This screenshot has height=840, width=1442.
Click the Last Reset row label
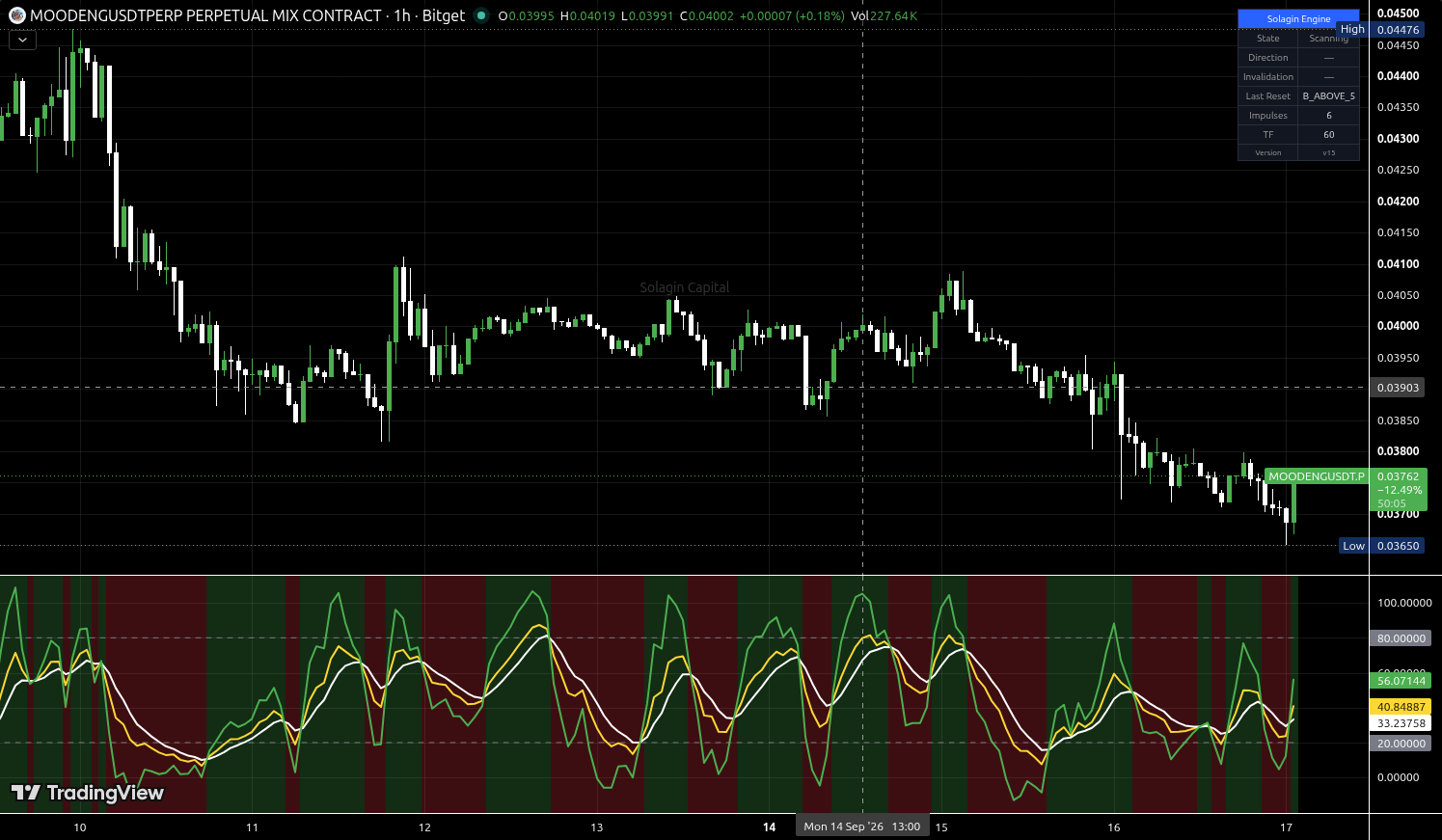(1267, 96)
